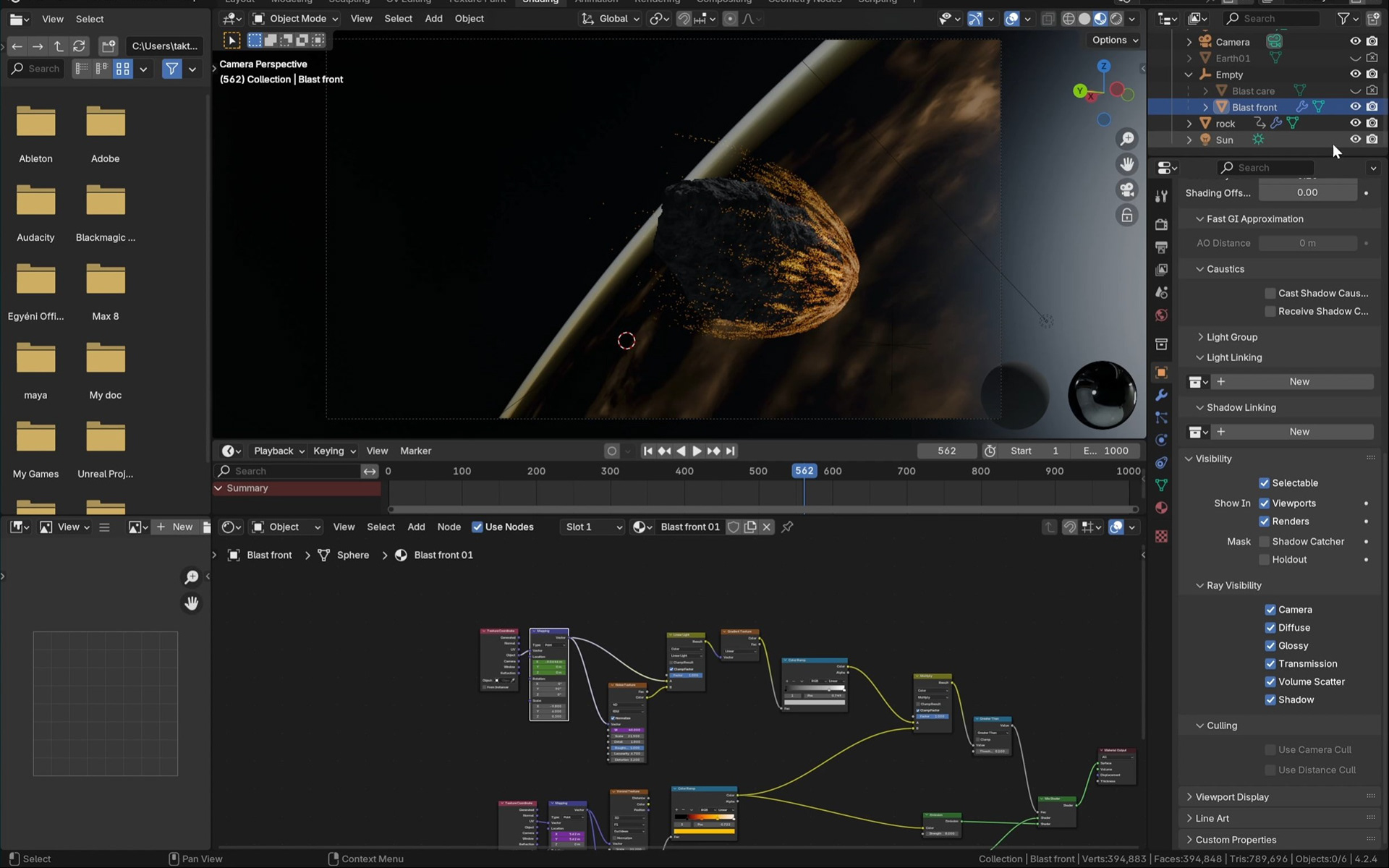Viewport: 1389px width, 868px height.
Task: Jump to the timeline end frame
Action: tap(731, 451)
